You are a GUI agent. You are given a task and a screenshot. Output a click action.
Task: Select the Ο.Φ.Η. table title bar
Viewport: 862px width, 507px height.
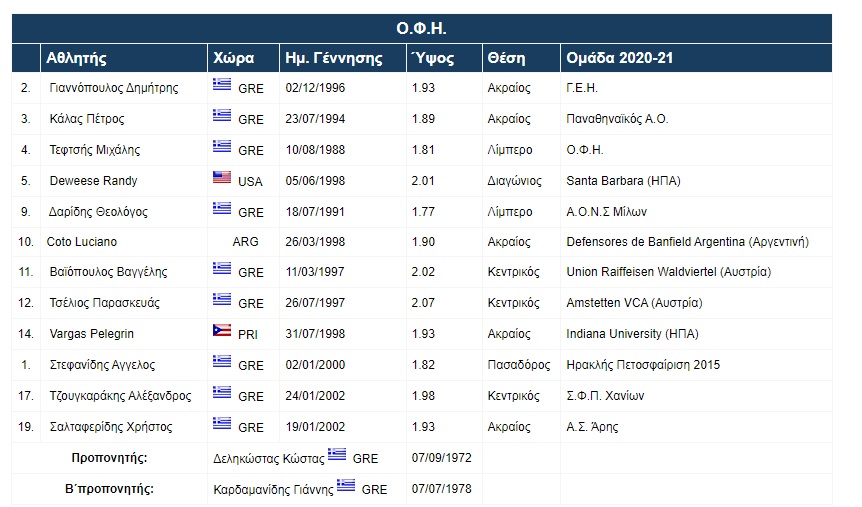point(421,28)
